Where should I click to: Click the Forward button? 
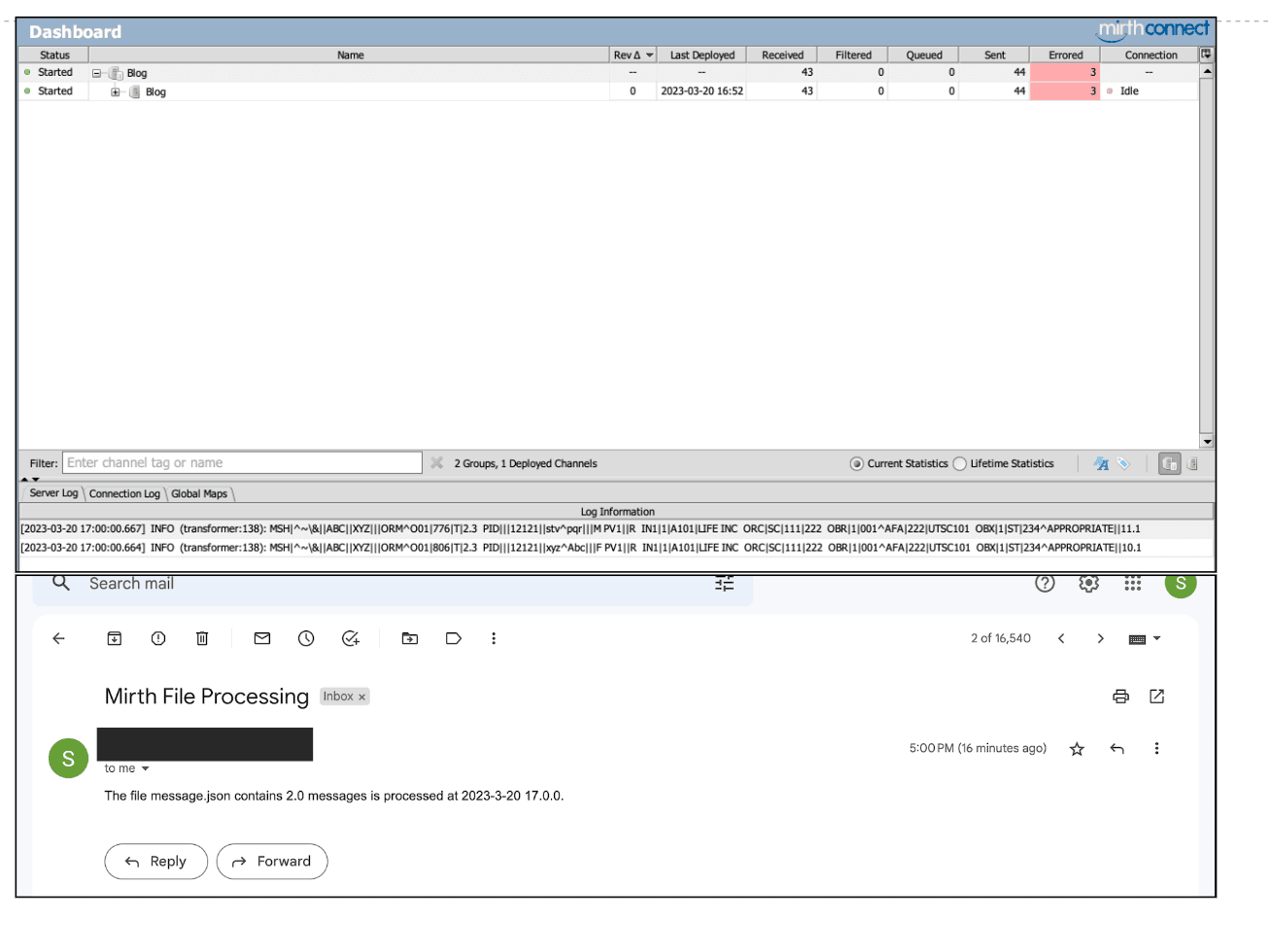[272, 862]
